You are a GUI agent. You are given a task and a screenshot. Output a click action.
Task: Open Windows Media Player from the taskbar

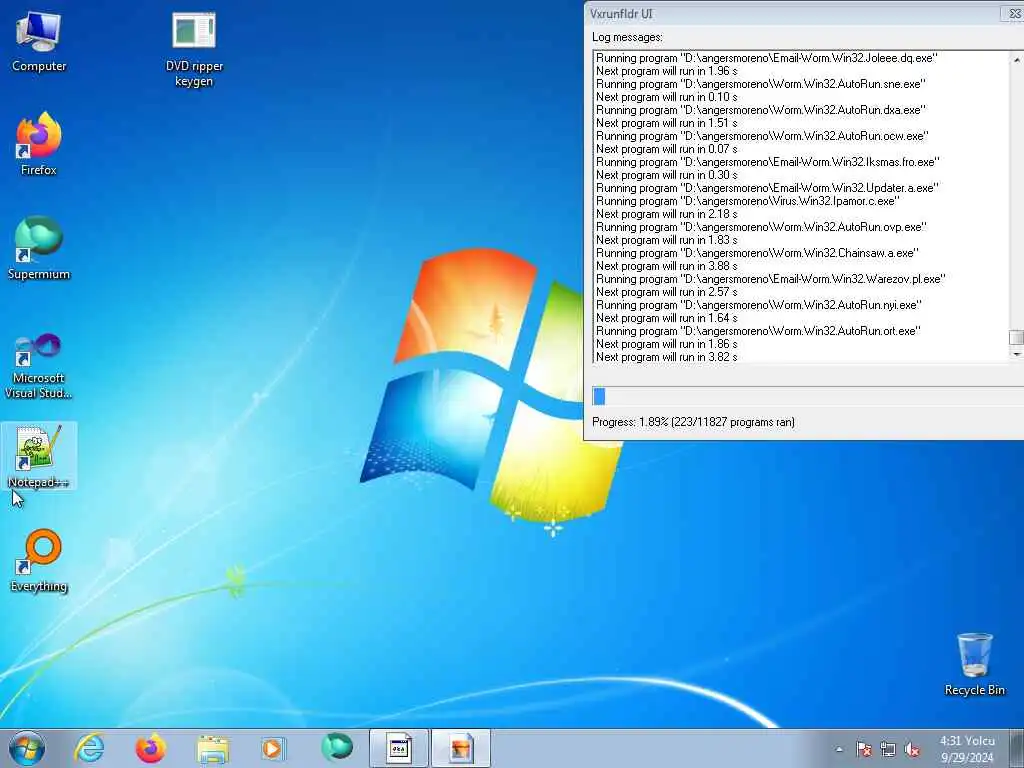click(273, 748)
